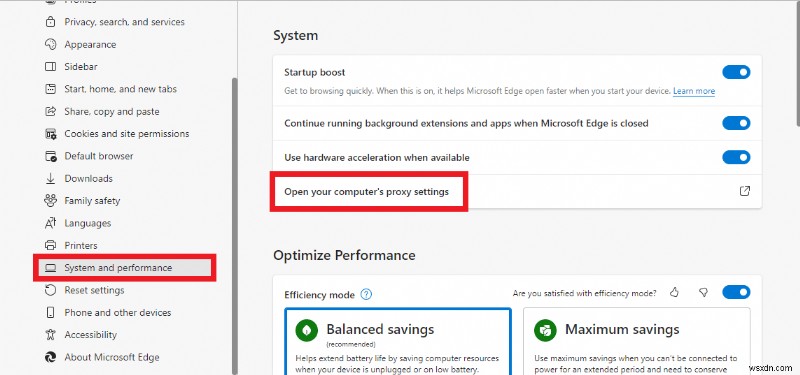Screen dimensions: 800x375
Task: Open Default browser settings
Action: point(98,156)
